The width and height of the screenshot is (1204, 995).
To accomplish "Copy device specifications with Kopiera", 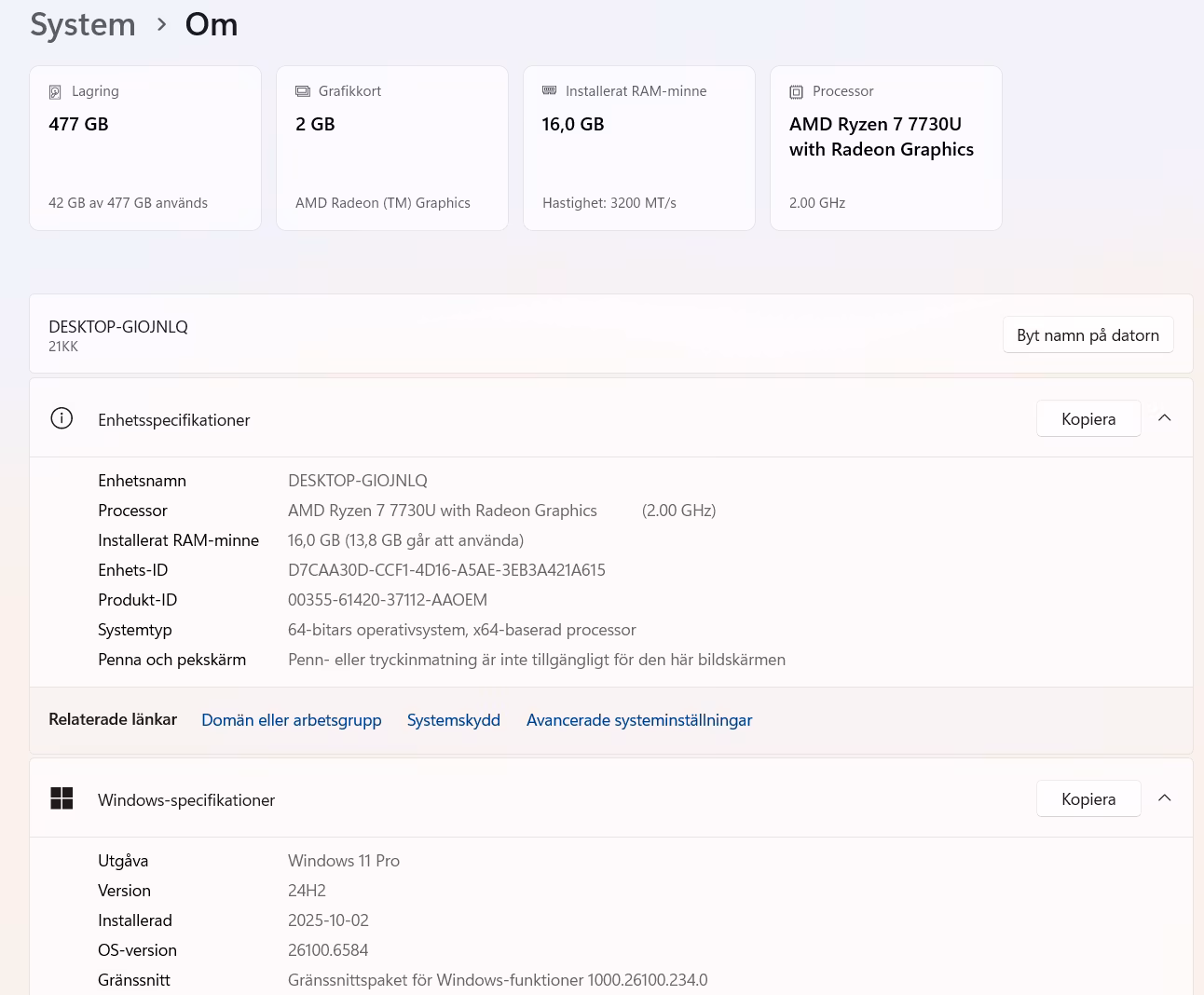I will [1088, 419].
